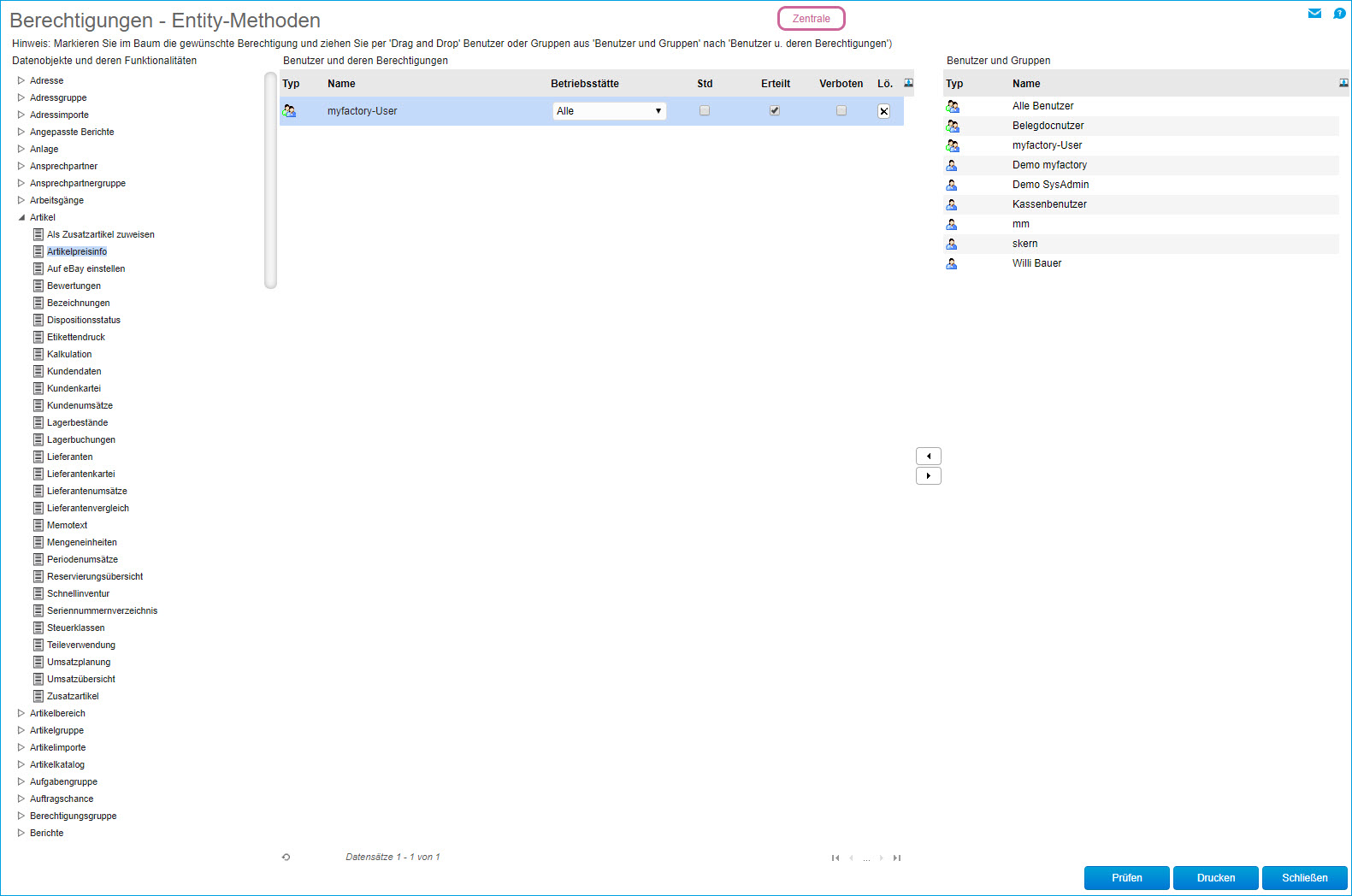1352x896 pixels.
Task: Click the Willi Bauer user icon
Action: pyautogui.click(x=951, y=263)
